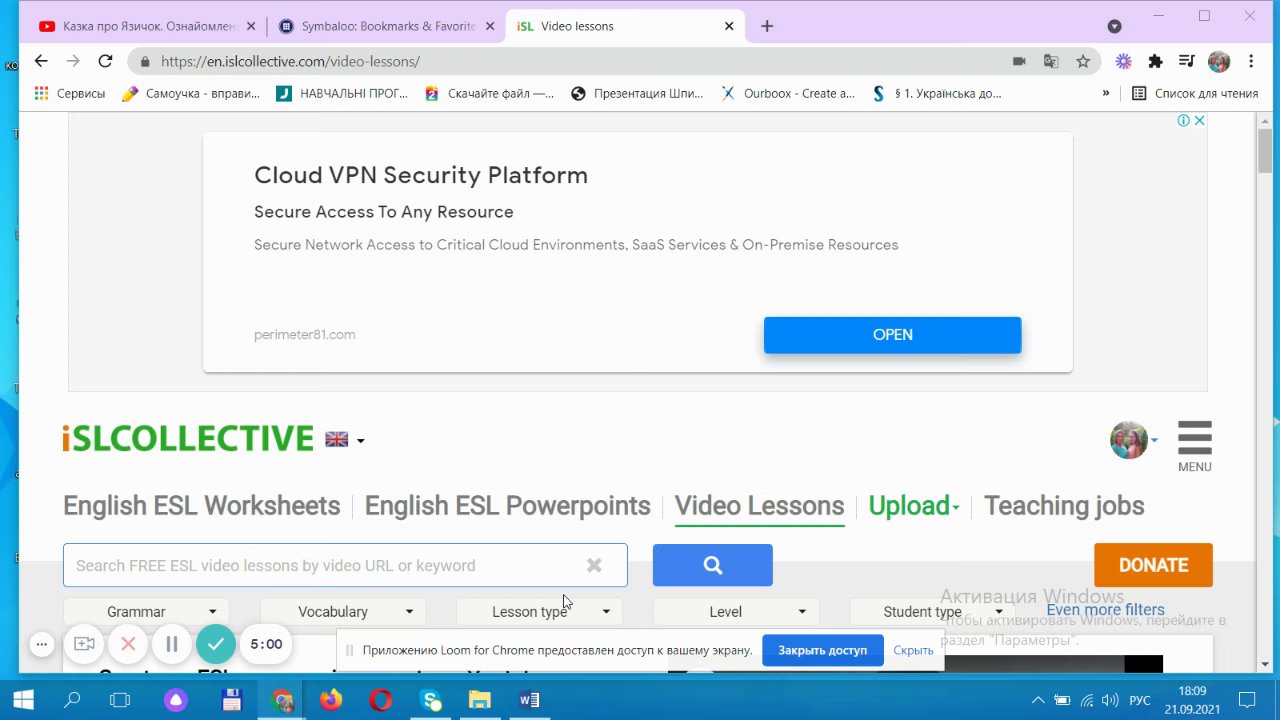Image resolution: width=1280 pixels, height=720 pixels.
Task: Switch to the Symbaloo Bookmarks tab
Action: [x=387, y=26]
